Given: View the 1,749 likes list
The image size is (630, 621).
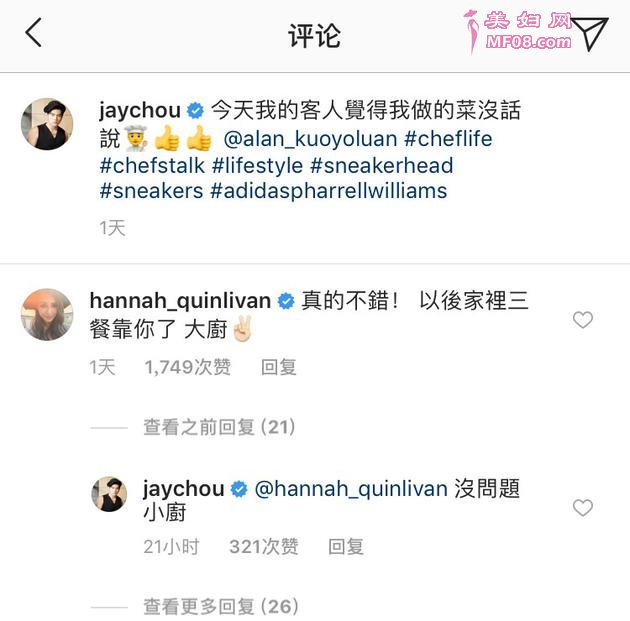Looking at the screenshot, I should [x=188, y=367].
